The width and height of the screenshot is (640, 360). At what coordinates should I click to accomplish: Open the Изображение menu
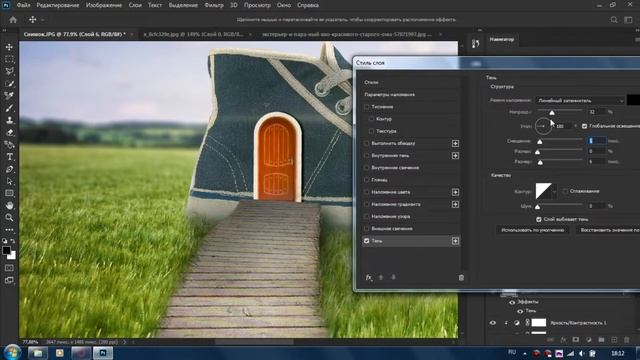tap(104, 5)
